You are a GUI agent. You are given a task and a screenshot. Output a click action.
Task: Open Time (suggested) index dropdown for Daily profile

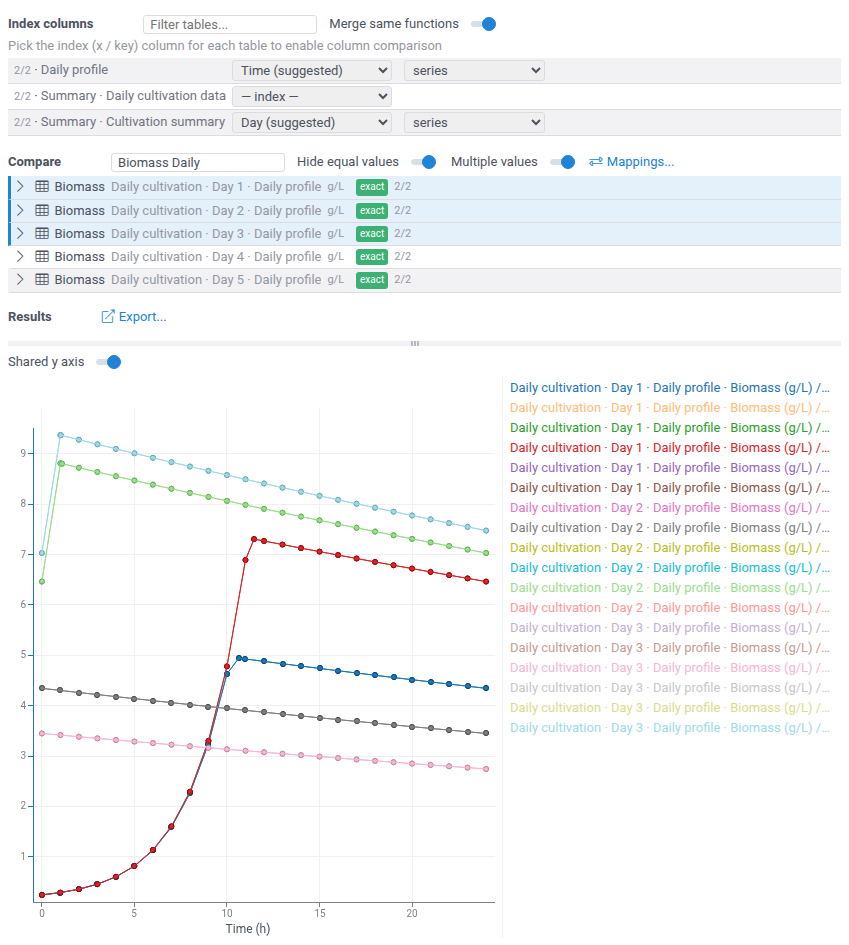coord(312,71)
